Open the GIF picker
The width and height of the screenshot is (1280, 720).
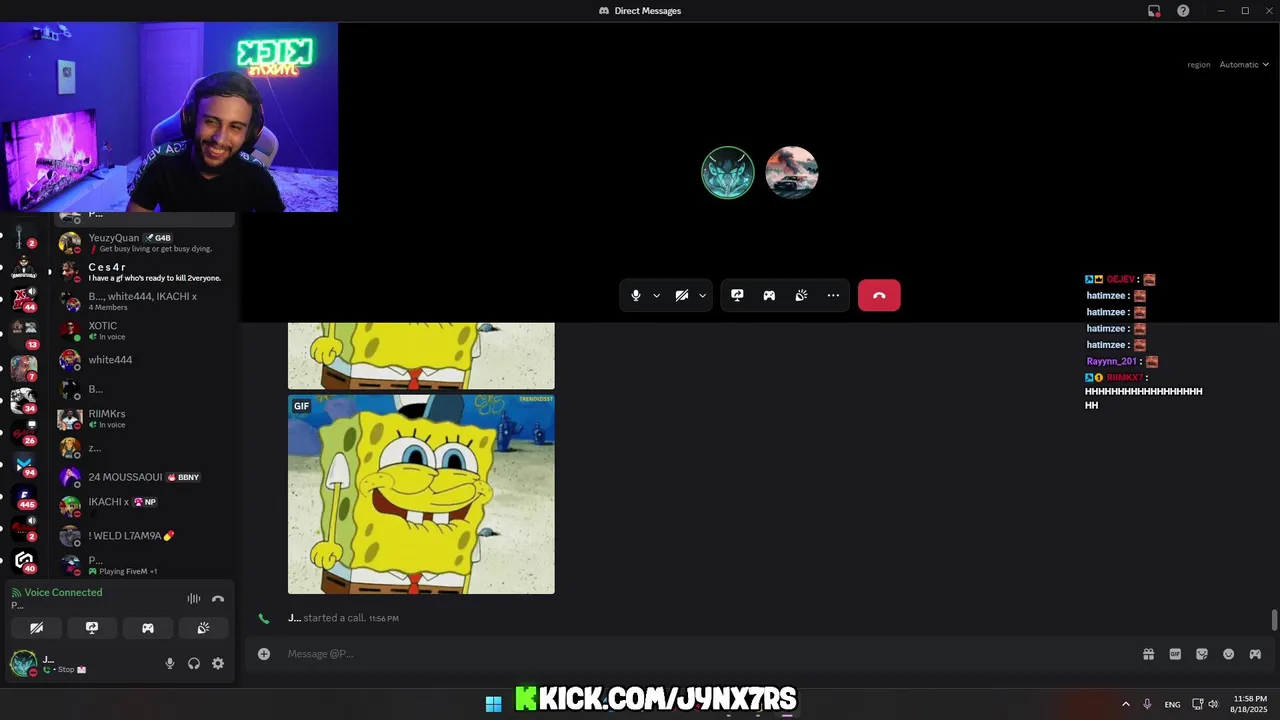pyautogui.click(x=1175, y=654)
